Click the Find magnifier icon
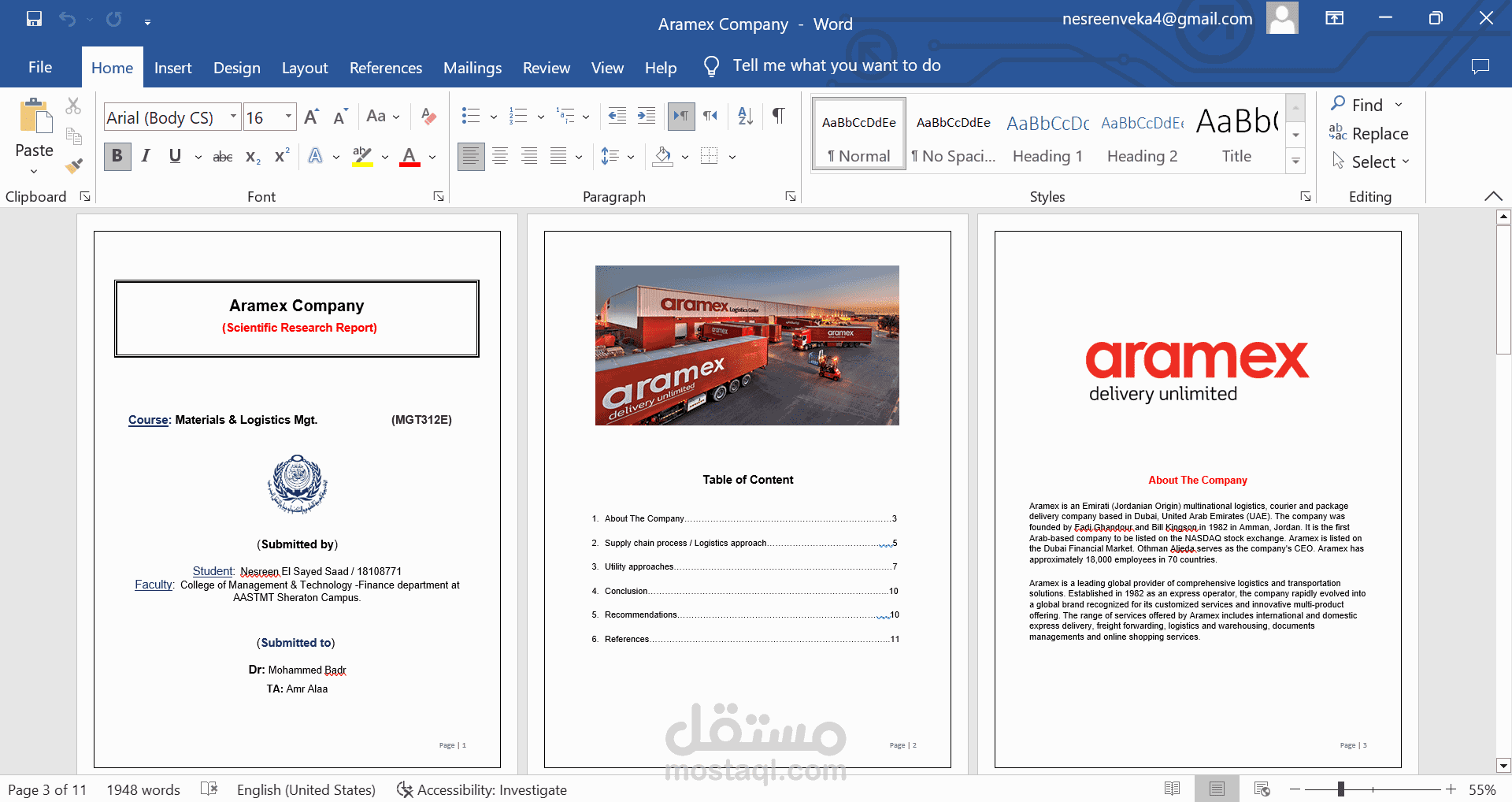The image size is (1512, 802). coord(1338,104)
